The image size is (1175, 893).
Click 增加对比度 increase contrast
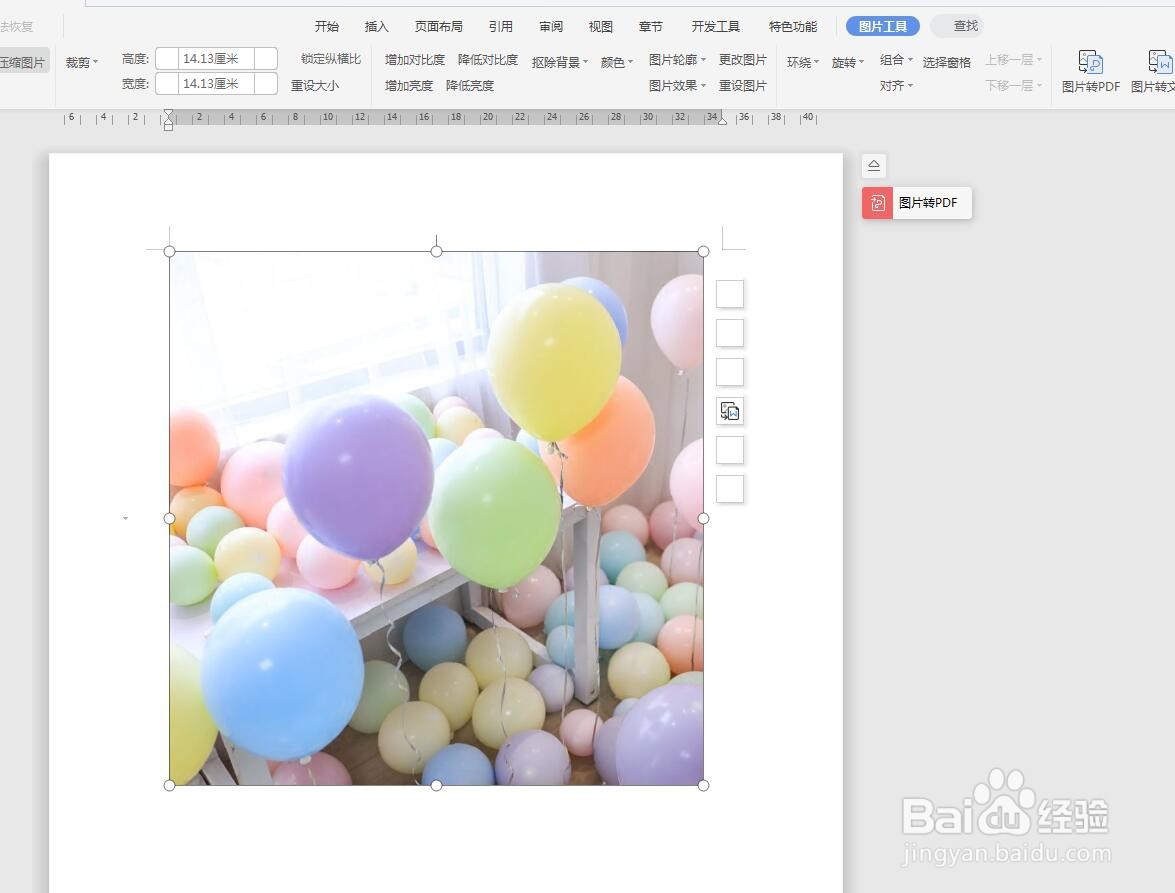[x=414, y=59]
